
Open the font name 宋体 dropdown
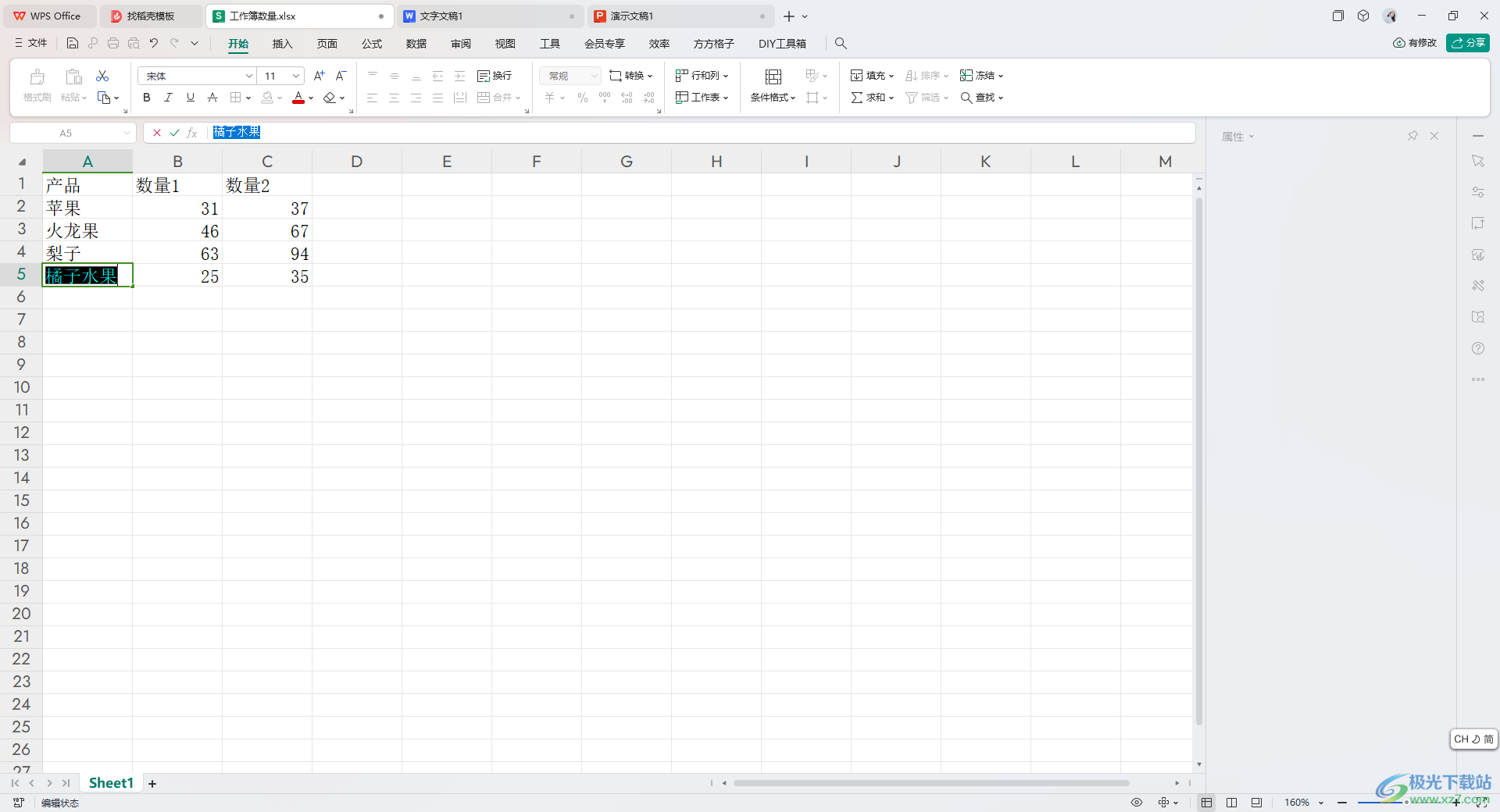click(x=249, y=76)
